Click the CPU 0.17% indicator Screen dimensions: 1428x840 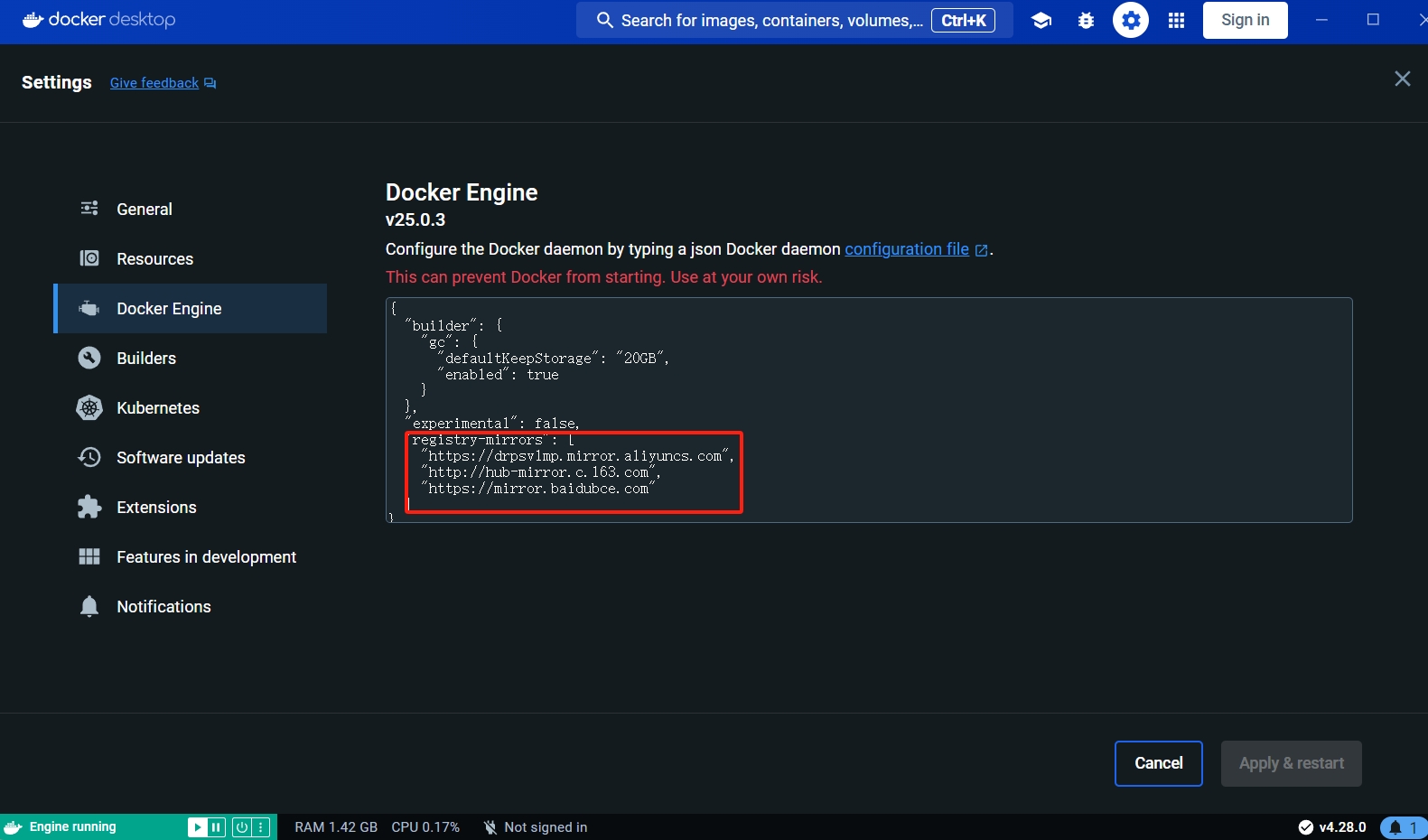coord(425,827)
